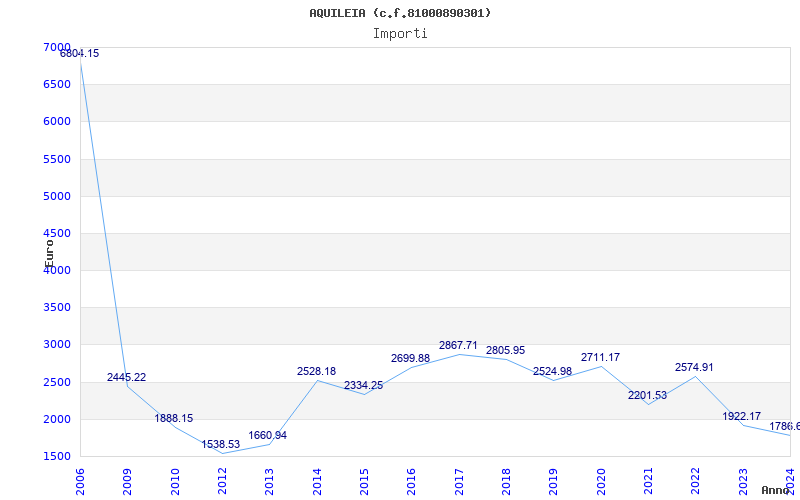Click the y-axis value 4500
800x500 pixels.
click(x=57, y=233)
